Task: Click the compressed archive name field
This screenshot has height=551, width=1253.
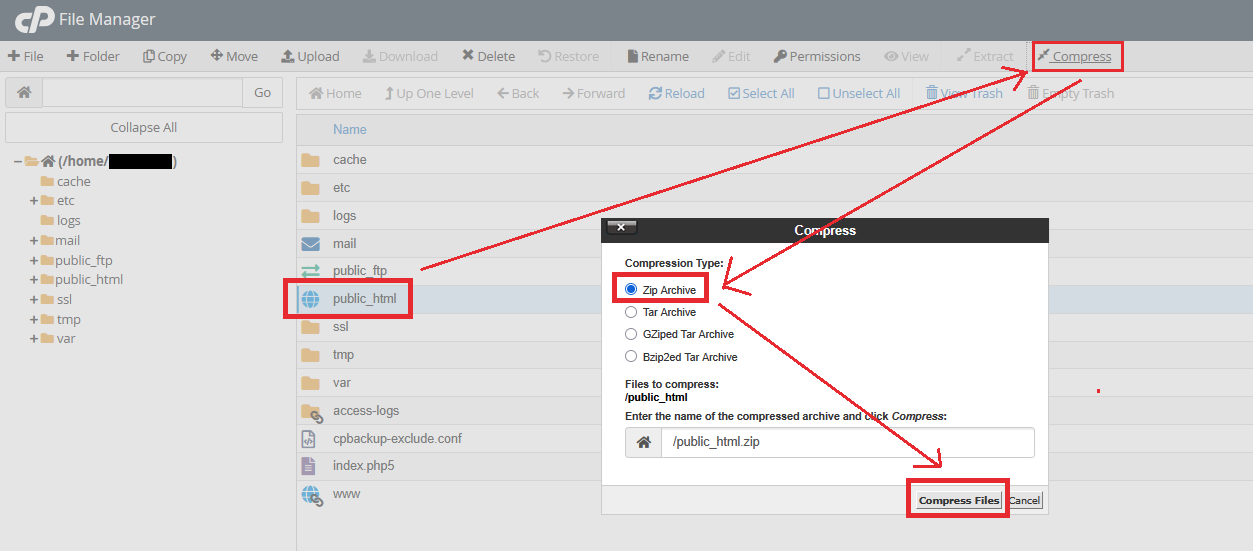Action: point(847,443)
